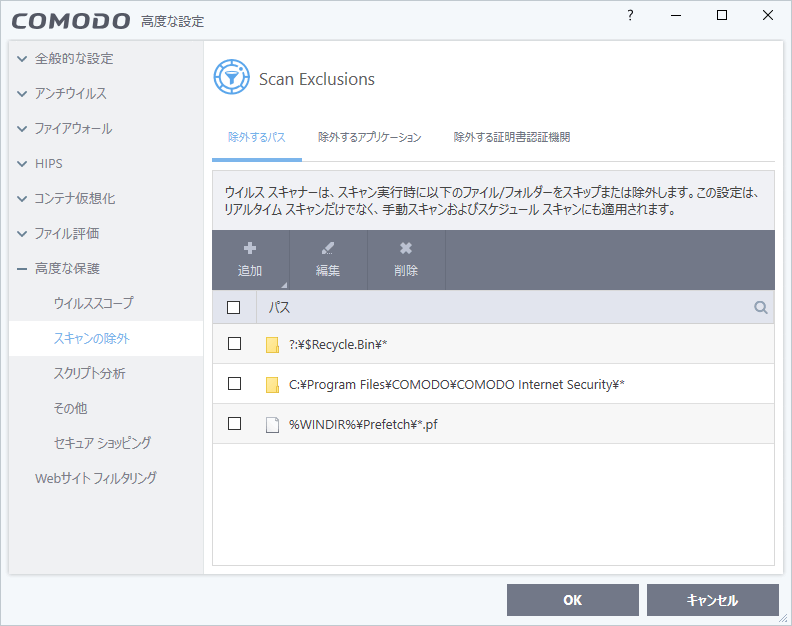Click the 削除 (Remove) X icon
Screen dimensions: 792x626
click(x=406, y=248)
